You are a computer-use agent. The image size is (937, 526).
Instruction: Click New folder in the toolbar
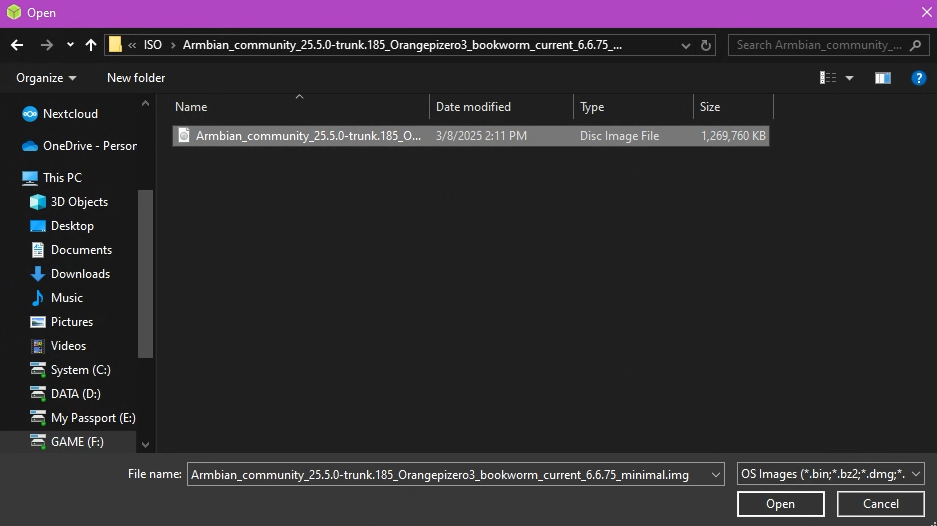tap(136, 78)
